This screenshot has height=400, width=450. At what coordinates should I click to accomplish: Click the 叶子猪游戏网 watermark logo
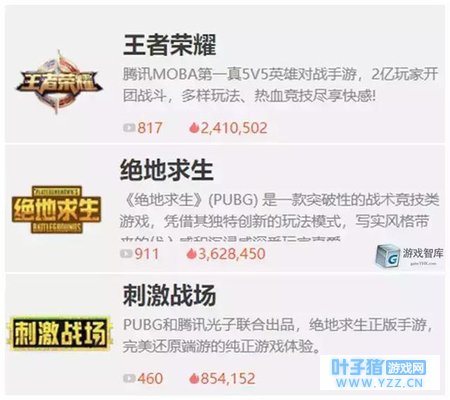379,368
